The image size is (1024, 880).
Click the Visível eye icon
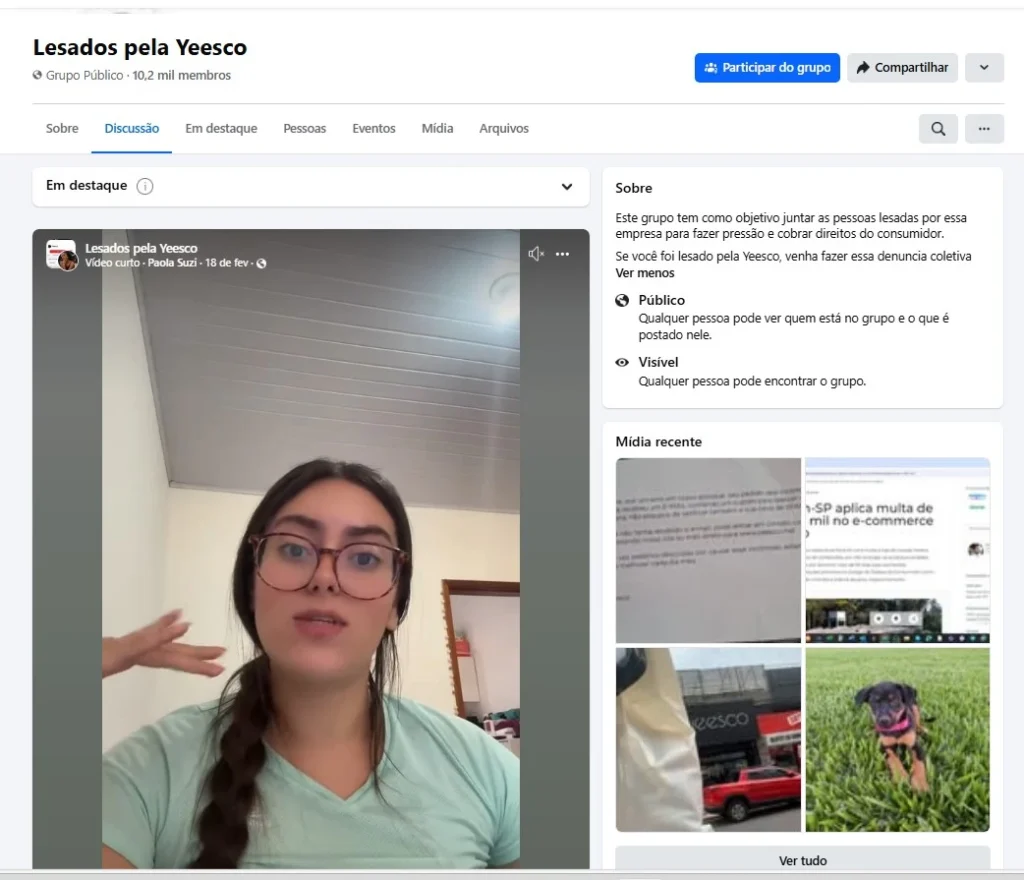[622, 362]
